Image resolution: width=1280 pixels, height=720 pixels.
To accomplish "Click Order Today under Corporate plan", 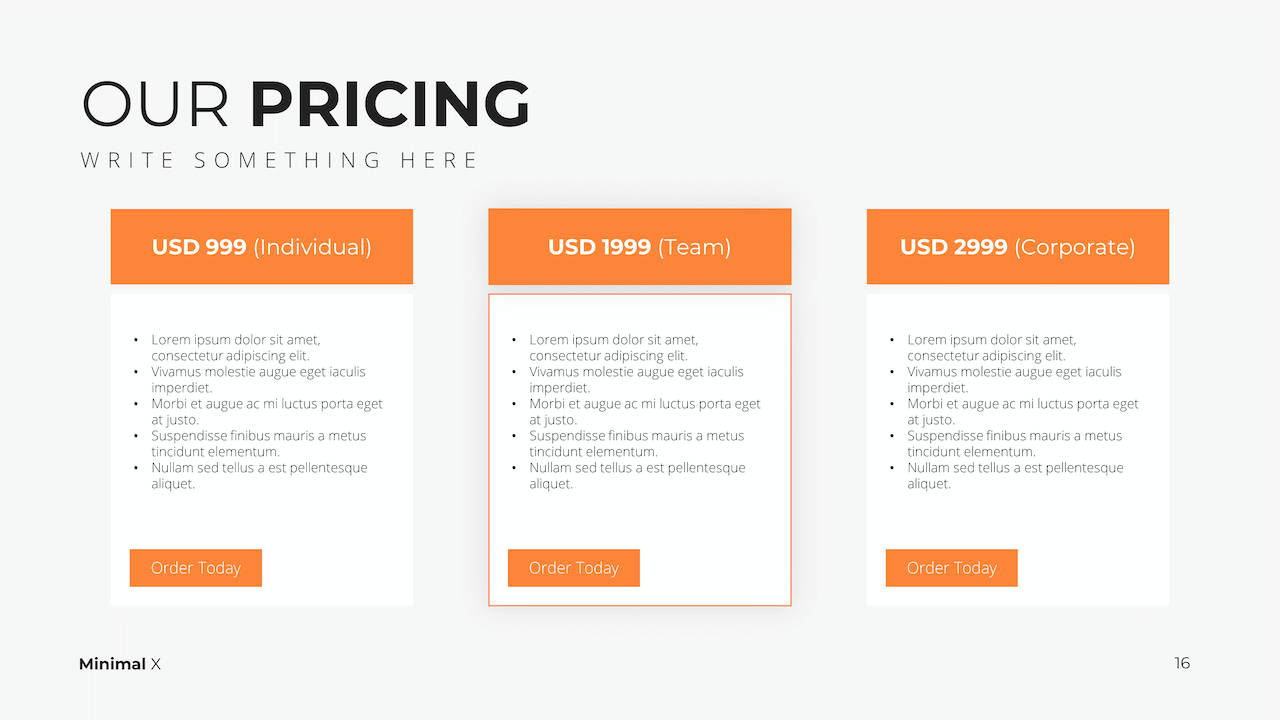I will point(952,568).
